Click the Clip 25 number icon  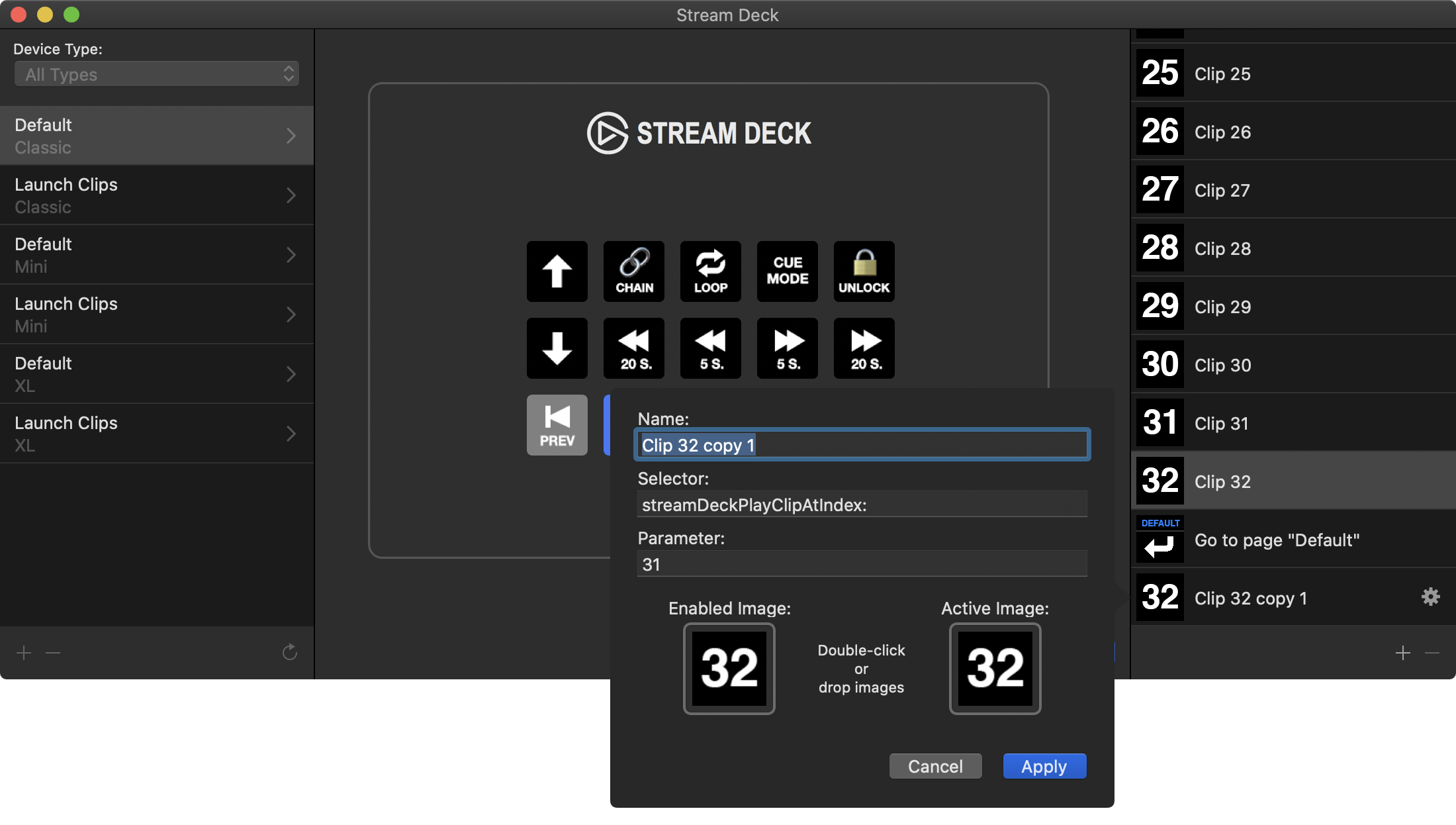pos(1160,73)
